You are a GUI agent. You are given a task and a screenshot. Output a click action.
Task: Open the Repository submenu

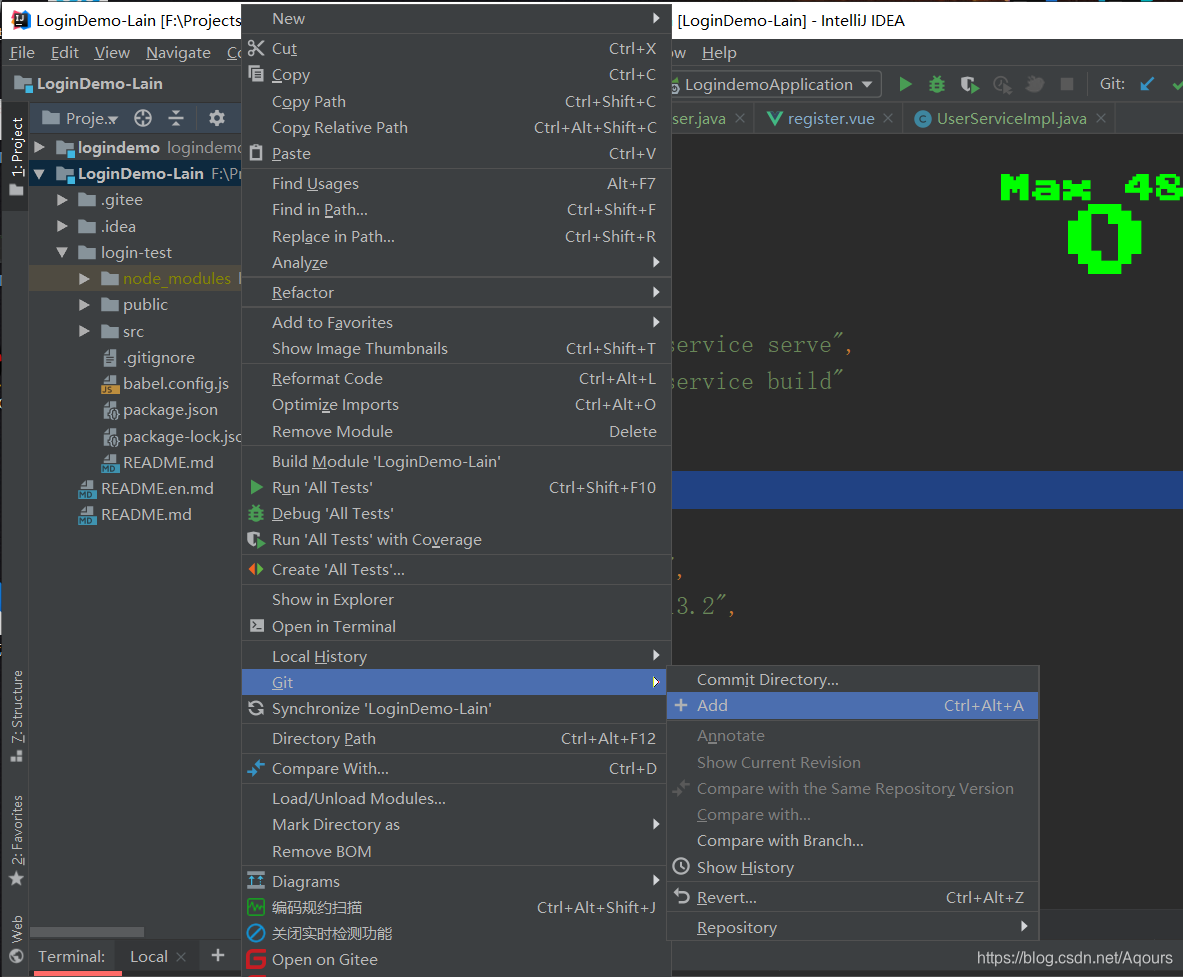click(x=853, y=927)
